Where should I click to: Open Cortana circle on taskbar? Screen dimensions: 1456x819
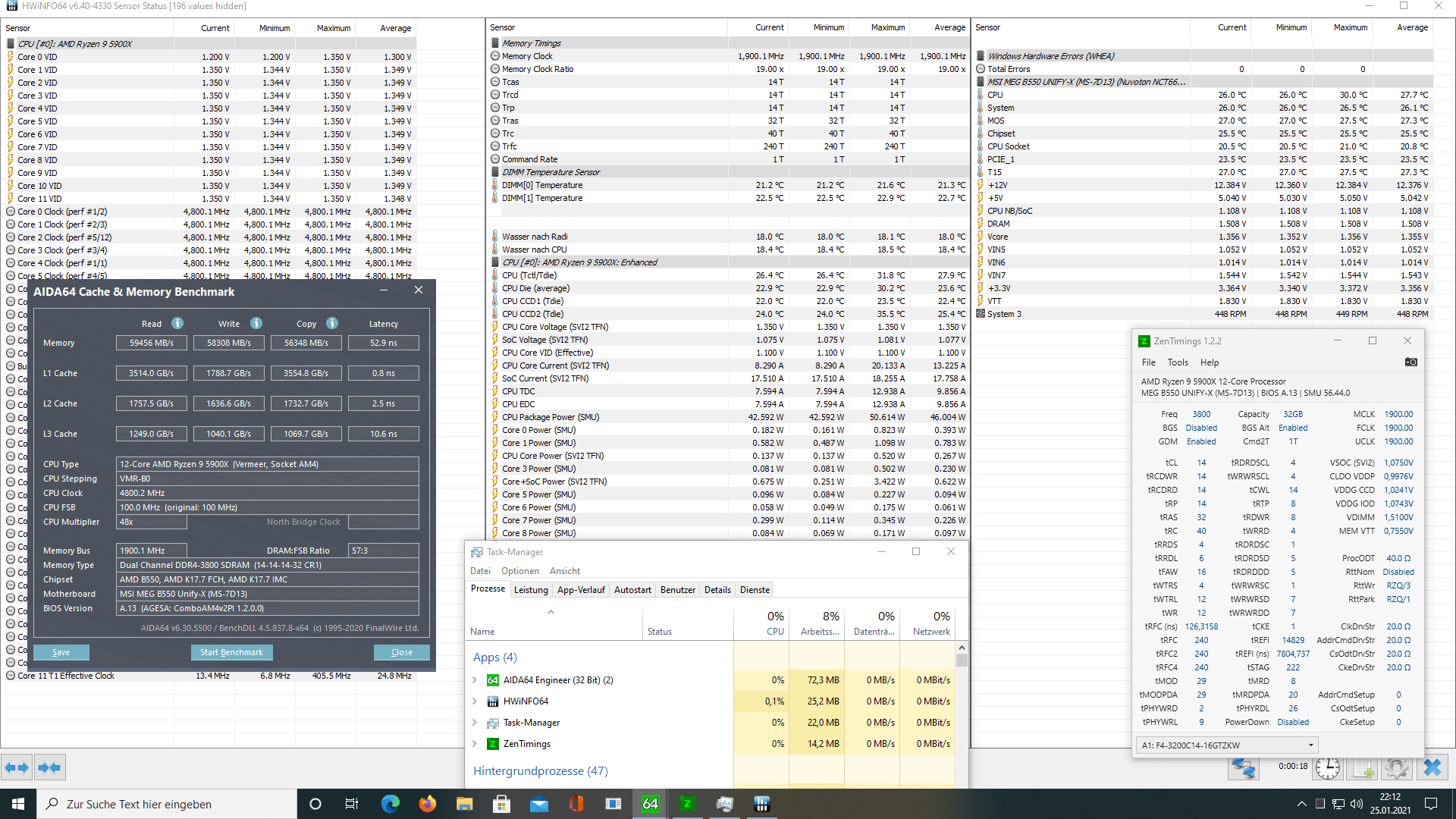(315, 804)
